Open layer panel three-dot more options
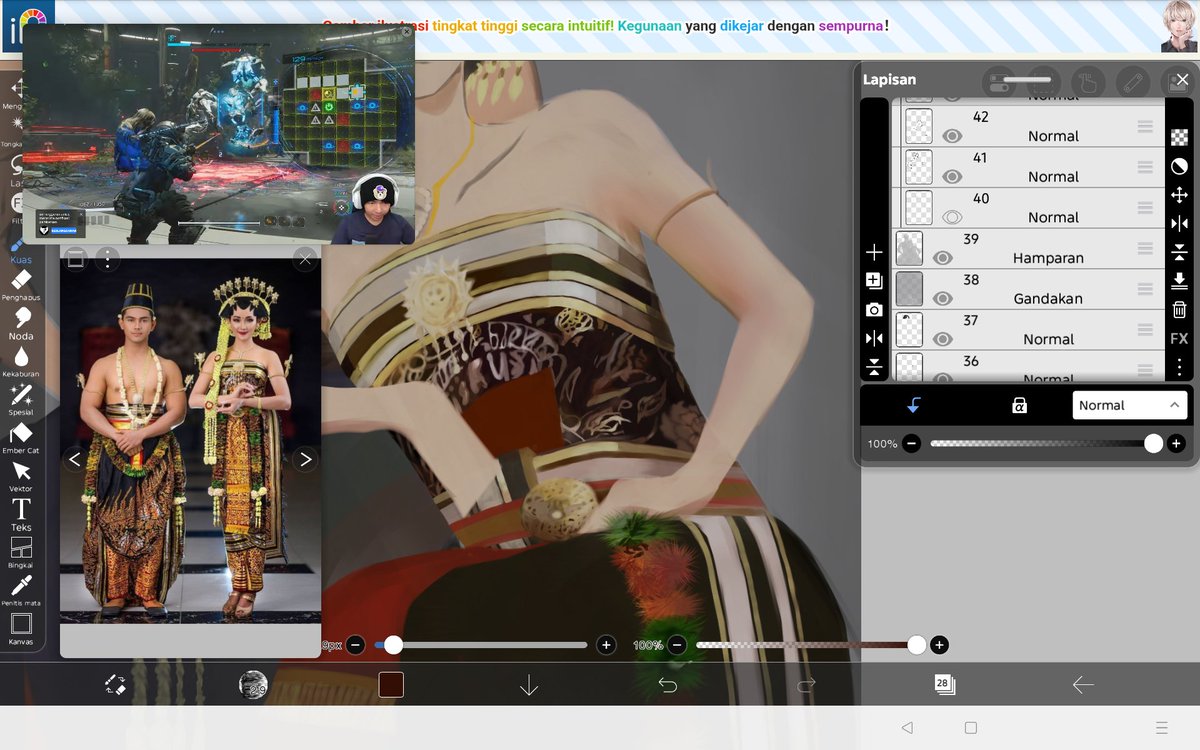 coord(1179,367)
